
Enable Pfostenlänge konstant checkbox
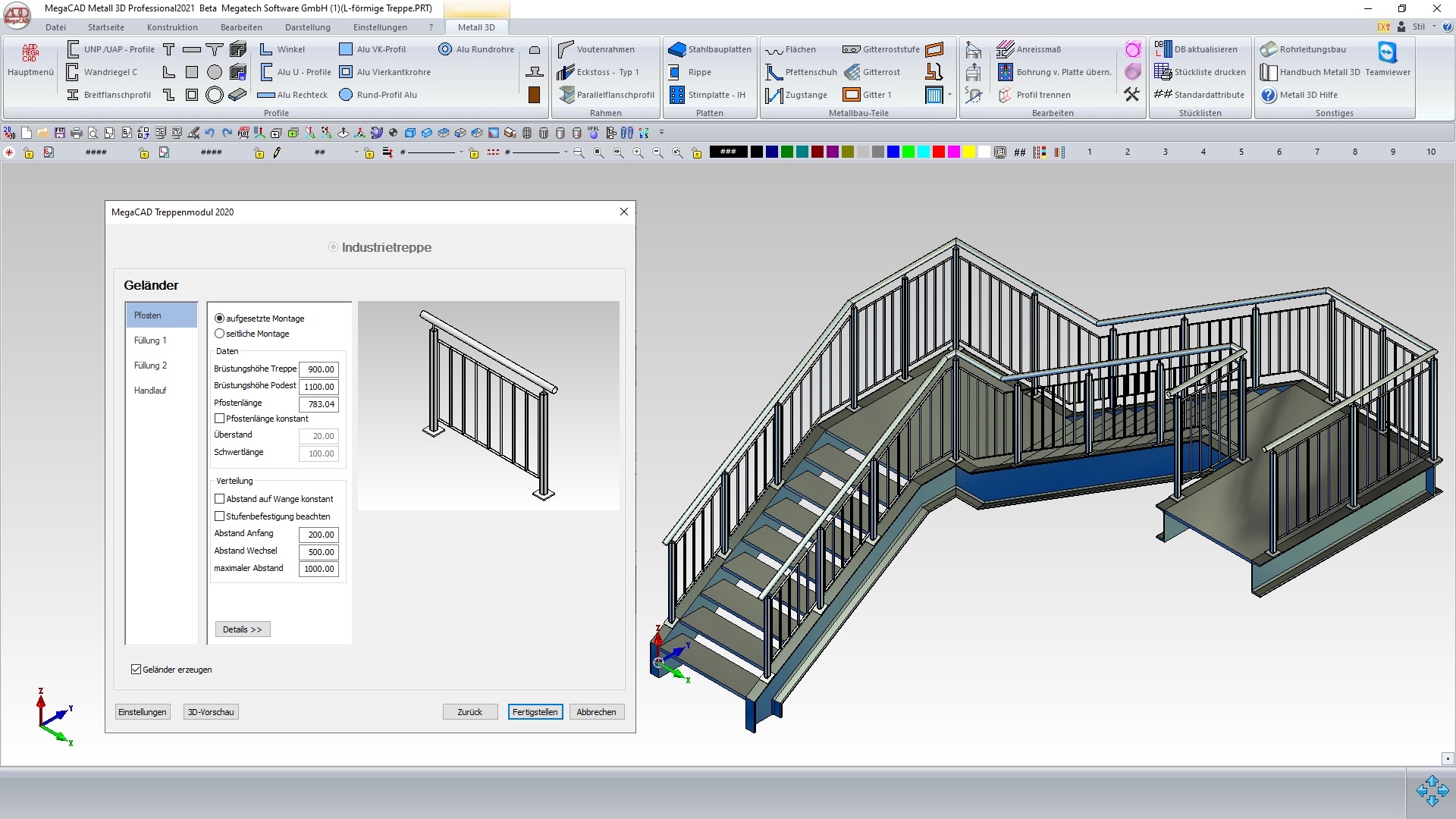220,419
